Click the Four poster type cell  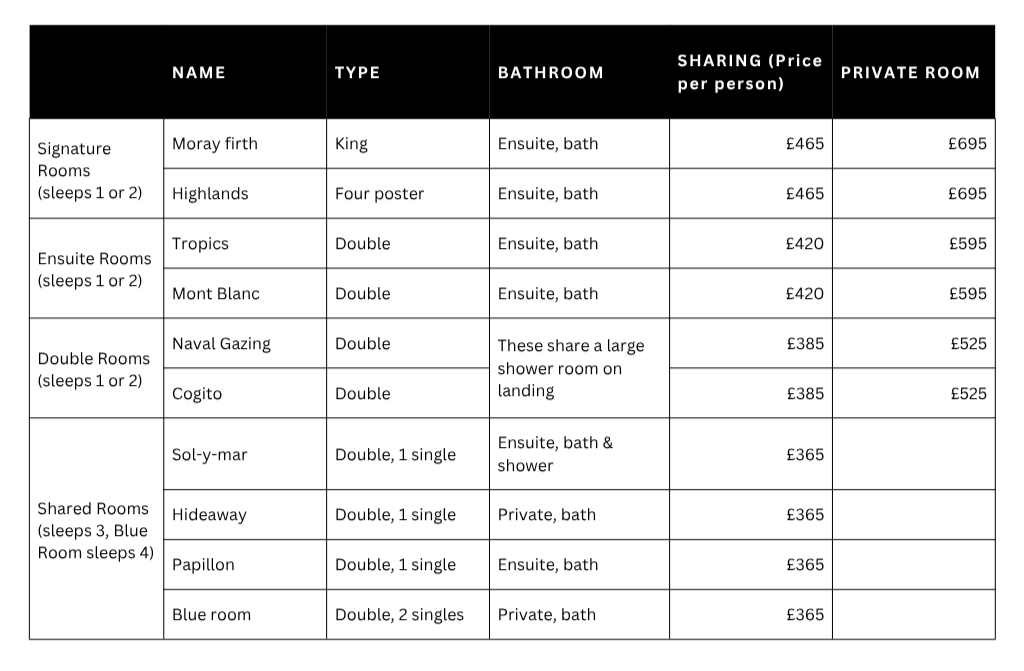point(408,194)
